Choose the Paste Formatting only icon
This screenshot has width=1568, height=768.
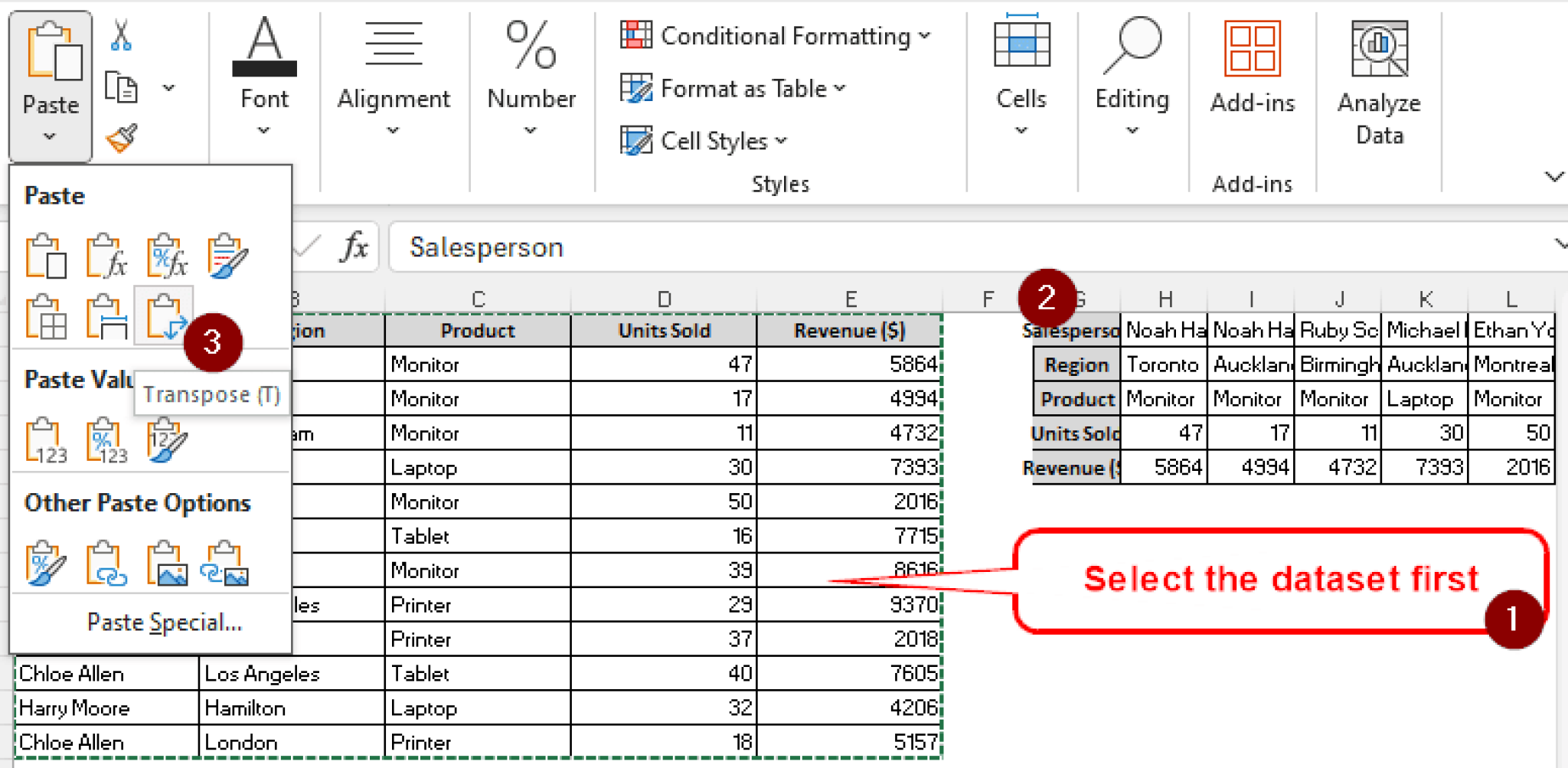click(46, 564)
